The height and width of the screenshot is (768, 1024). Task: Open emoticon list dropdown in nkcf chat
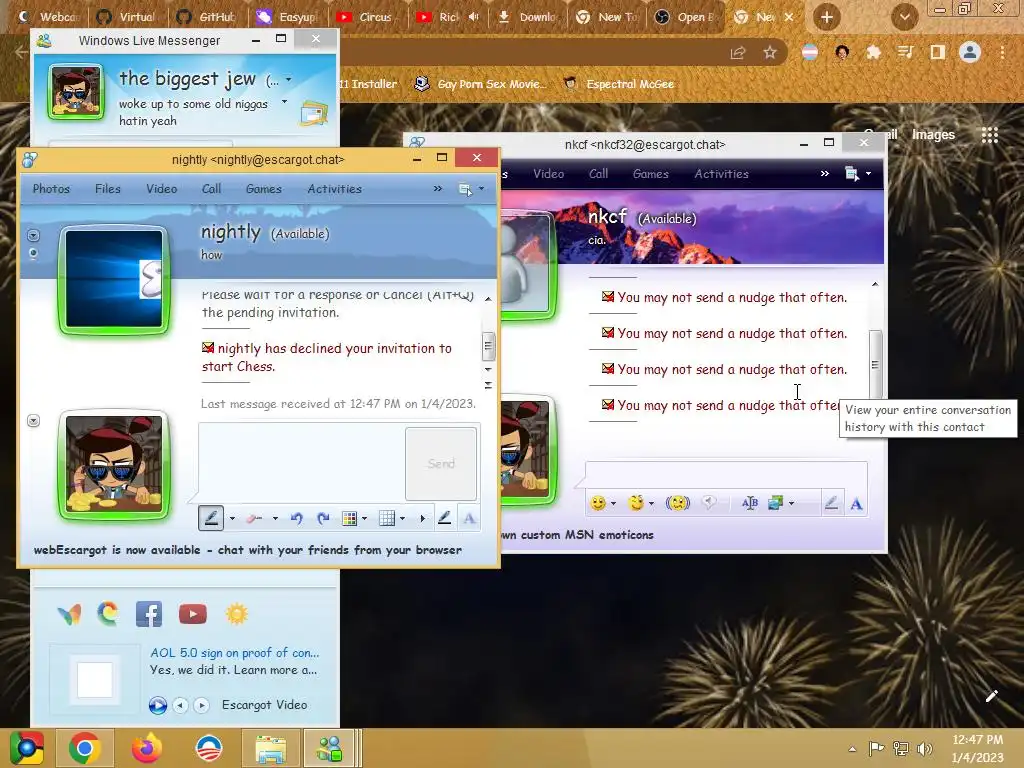point(613,504)
